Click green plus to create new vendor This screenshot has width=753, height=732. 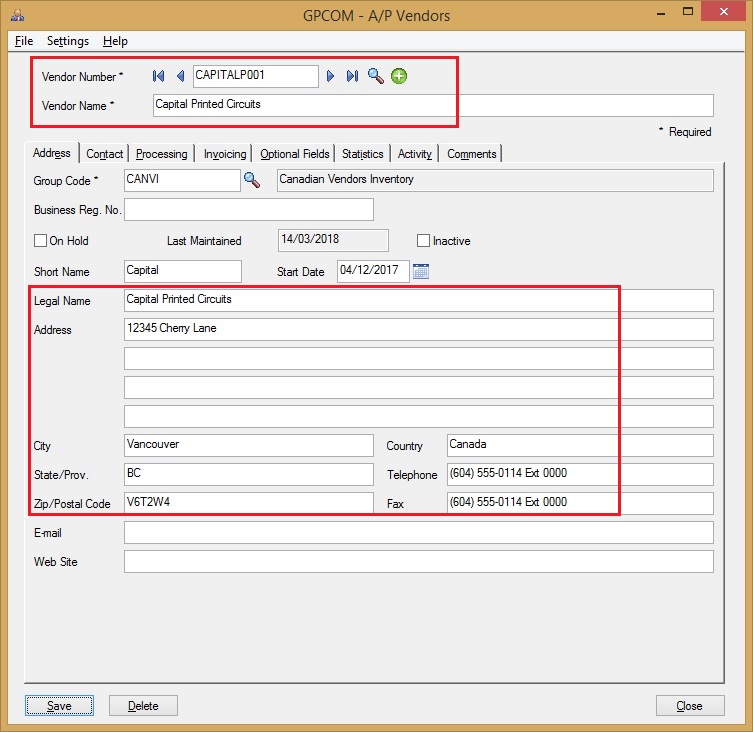399,76
